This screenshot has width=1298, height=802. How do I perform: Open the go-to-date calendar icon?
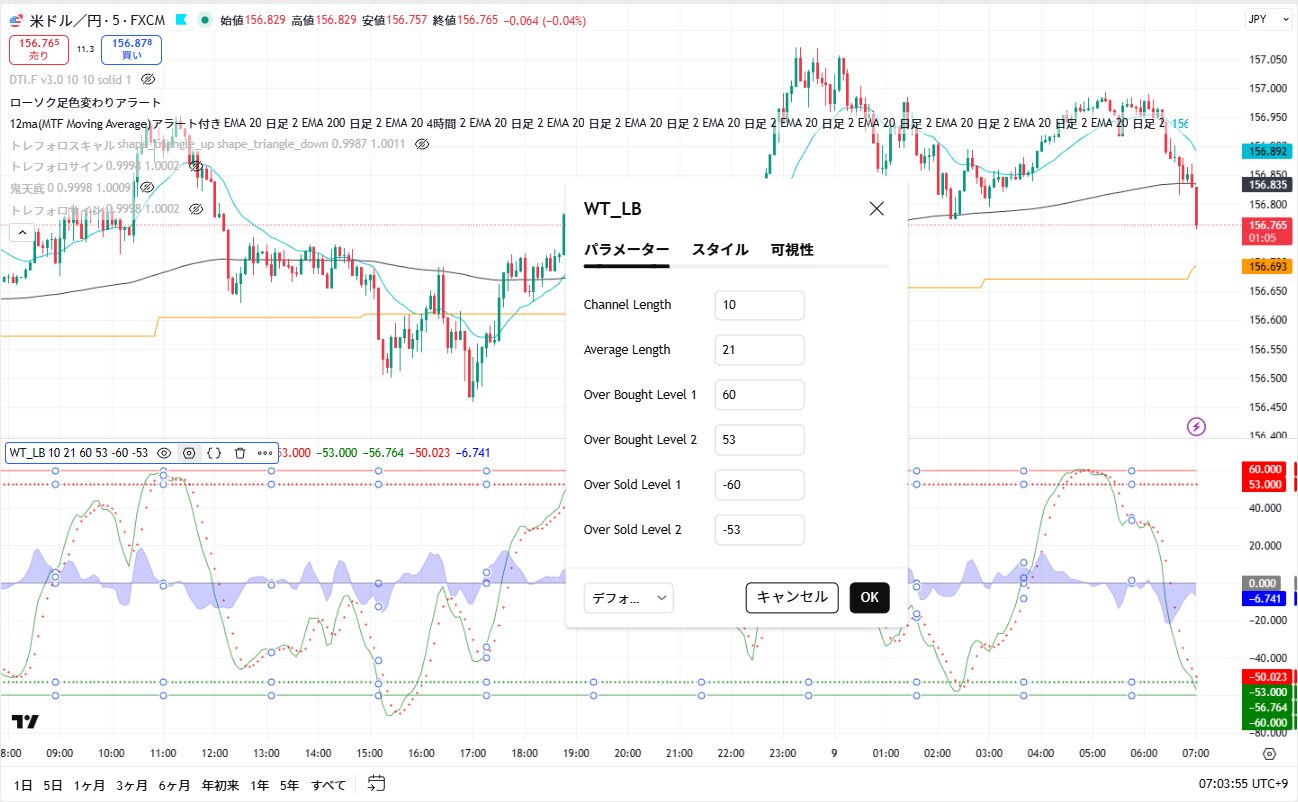(376, 783)
